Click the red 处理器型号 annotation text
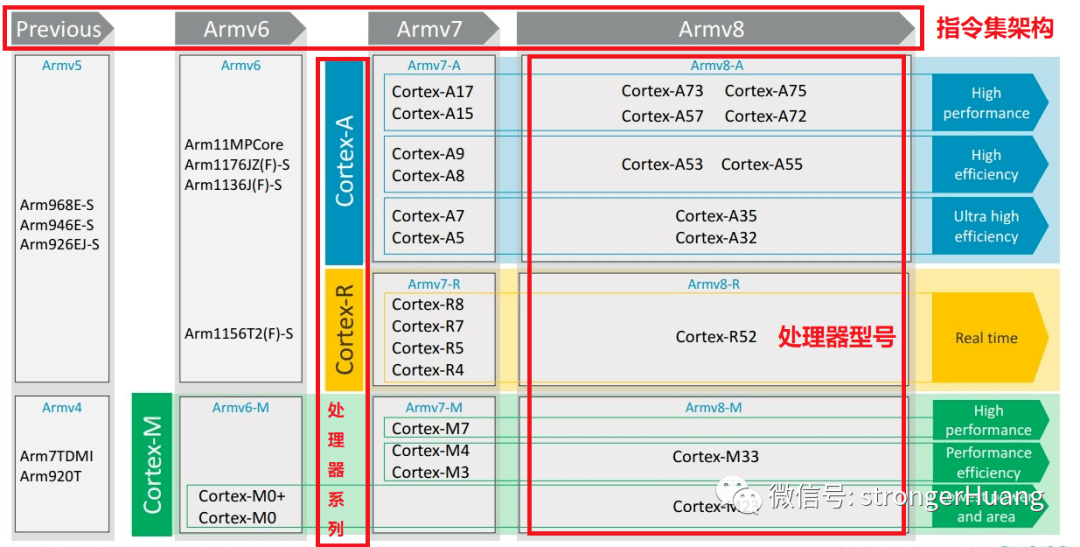Image resolution: width=1080 pixels, height=547 pixels. (x=836, y=337)
